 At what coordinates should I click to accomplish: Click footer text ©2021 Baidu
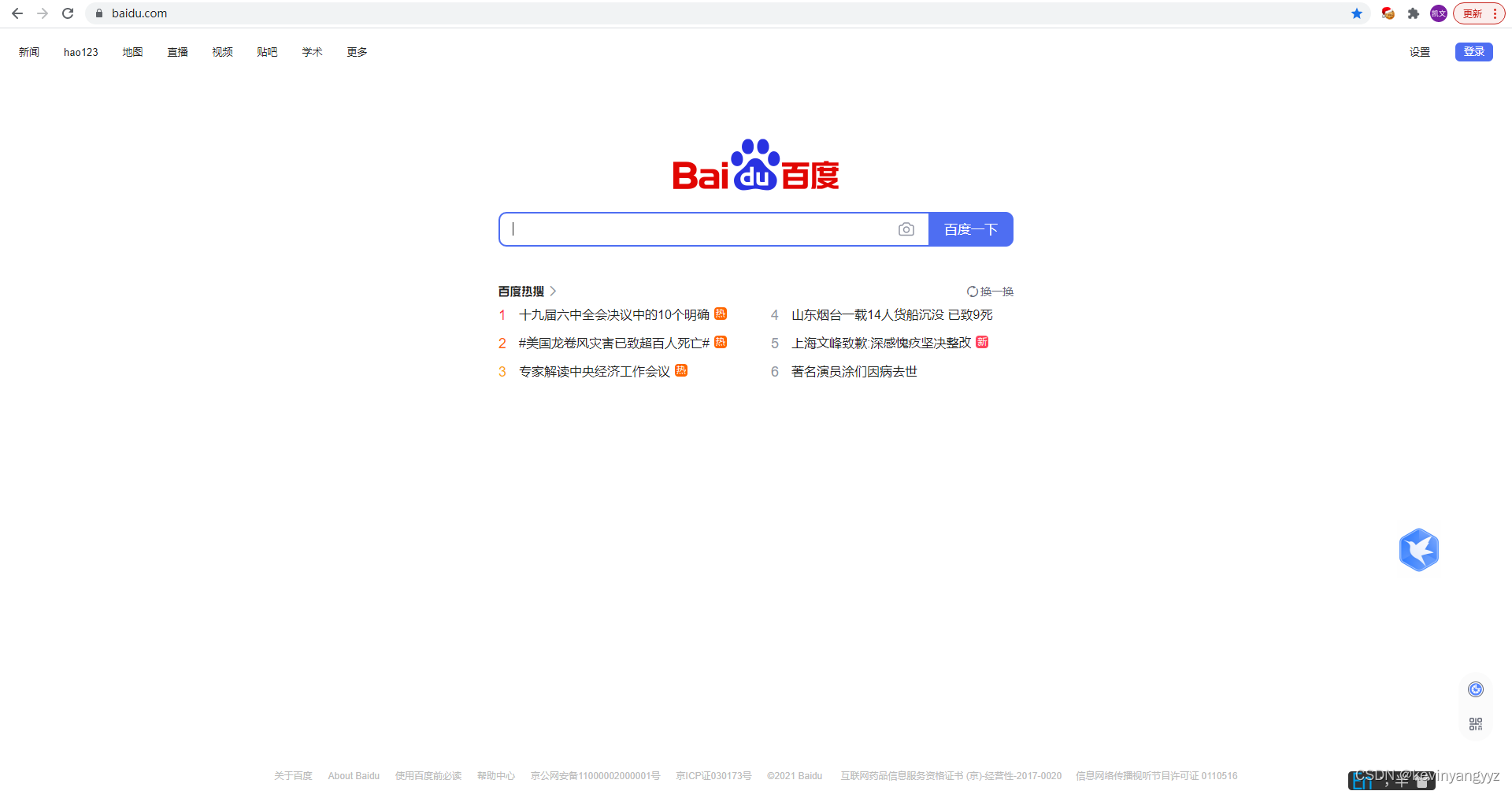pyautogui.click(x=795, y=776)
